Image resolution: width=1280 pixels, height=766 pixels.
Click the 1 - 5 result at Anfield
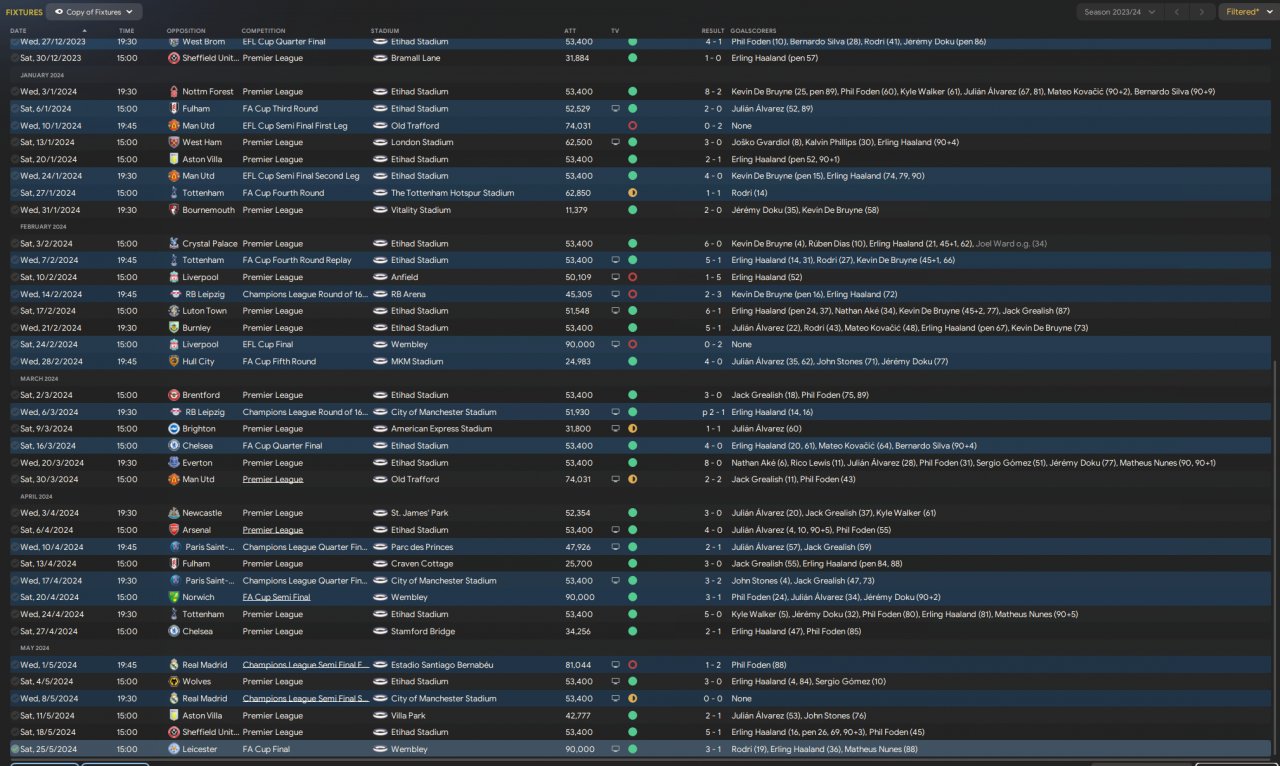(713, 277)
